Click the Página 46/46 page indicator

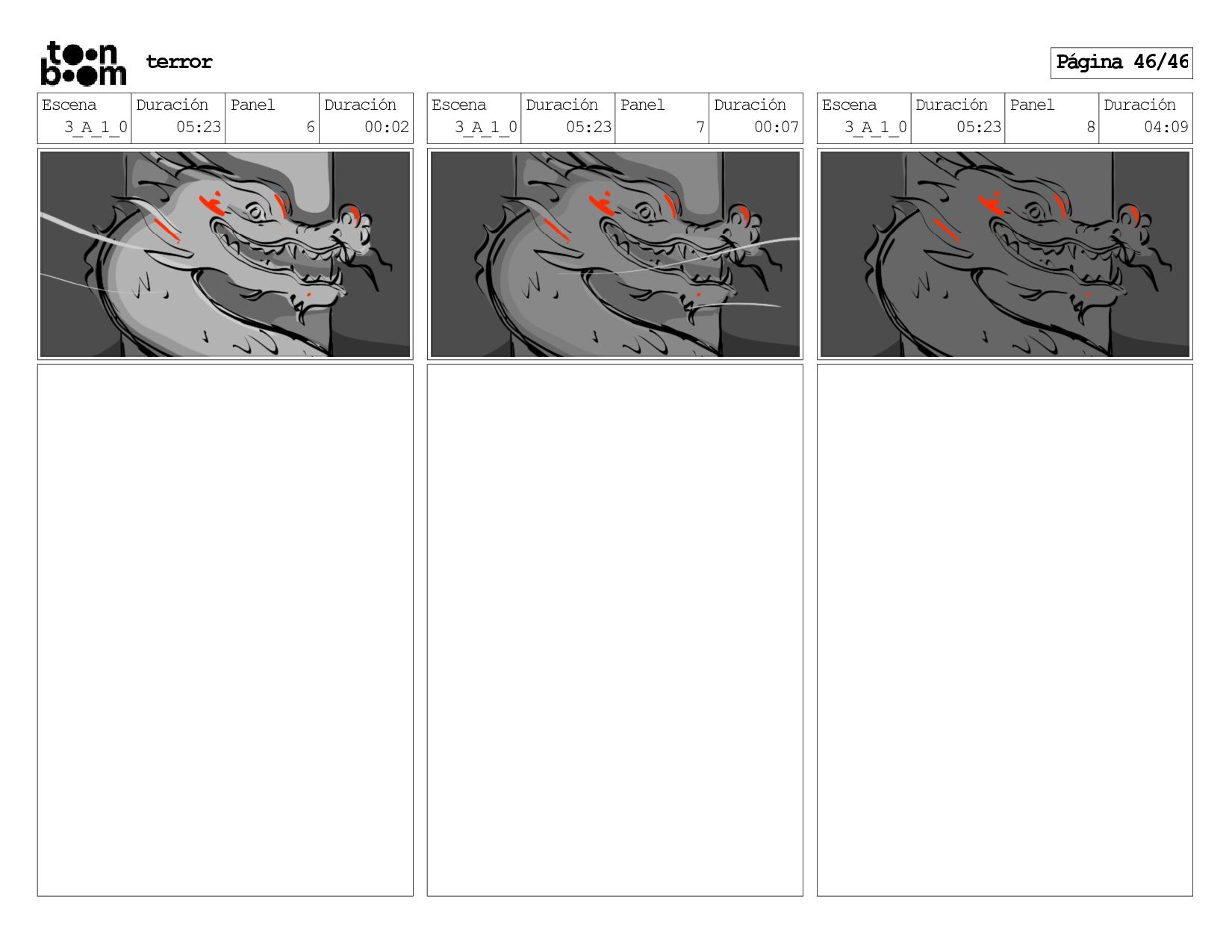(1121, 63)
